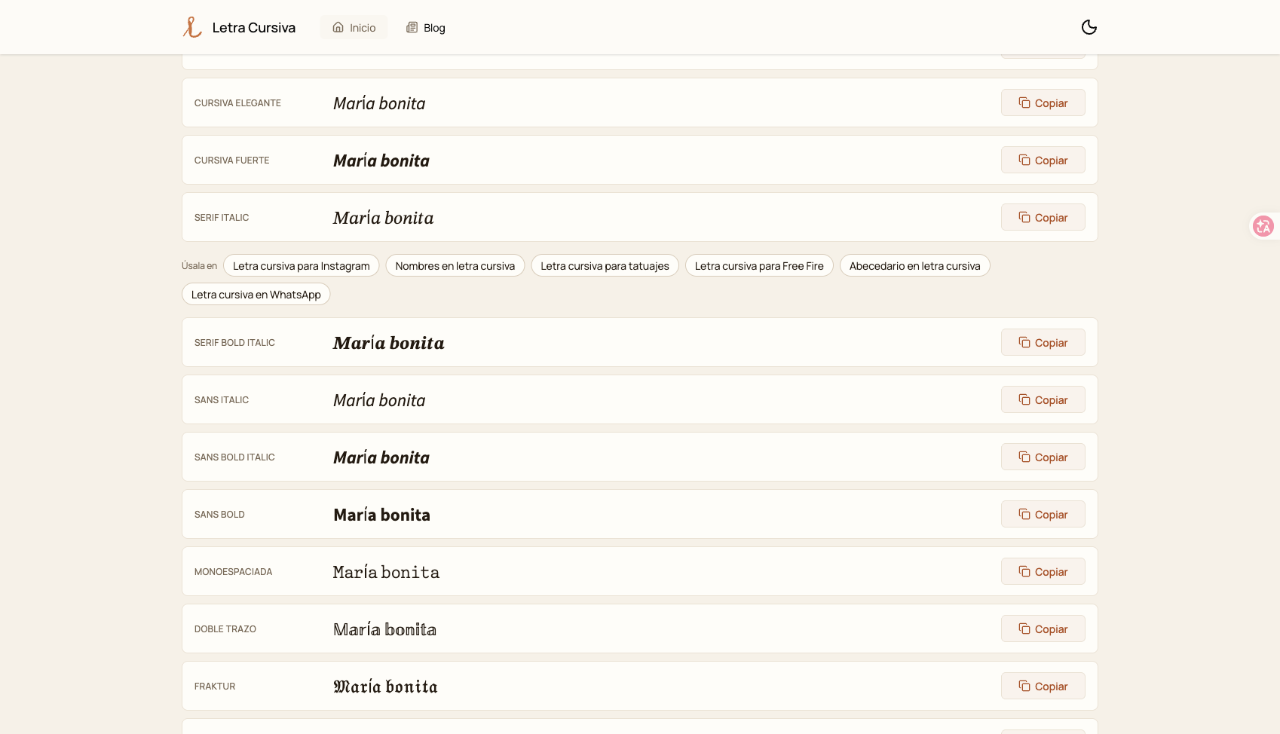Image resolution: width=1280 pixels, height=734 pixels.
Task: Open 'Letra cursiva para tatuajes' link
Action: 605,266
